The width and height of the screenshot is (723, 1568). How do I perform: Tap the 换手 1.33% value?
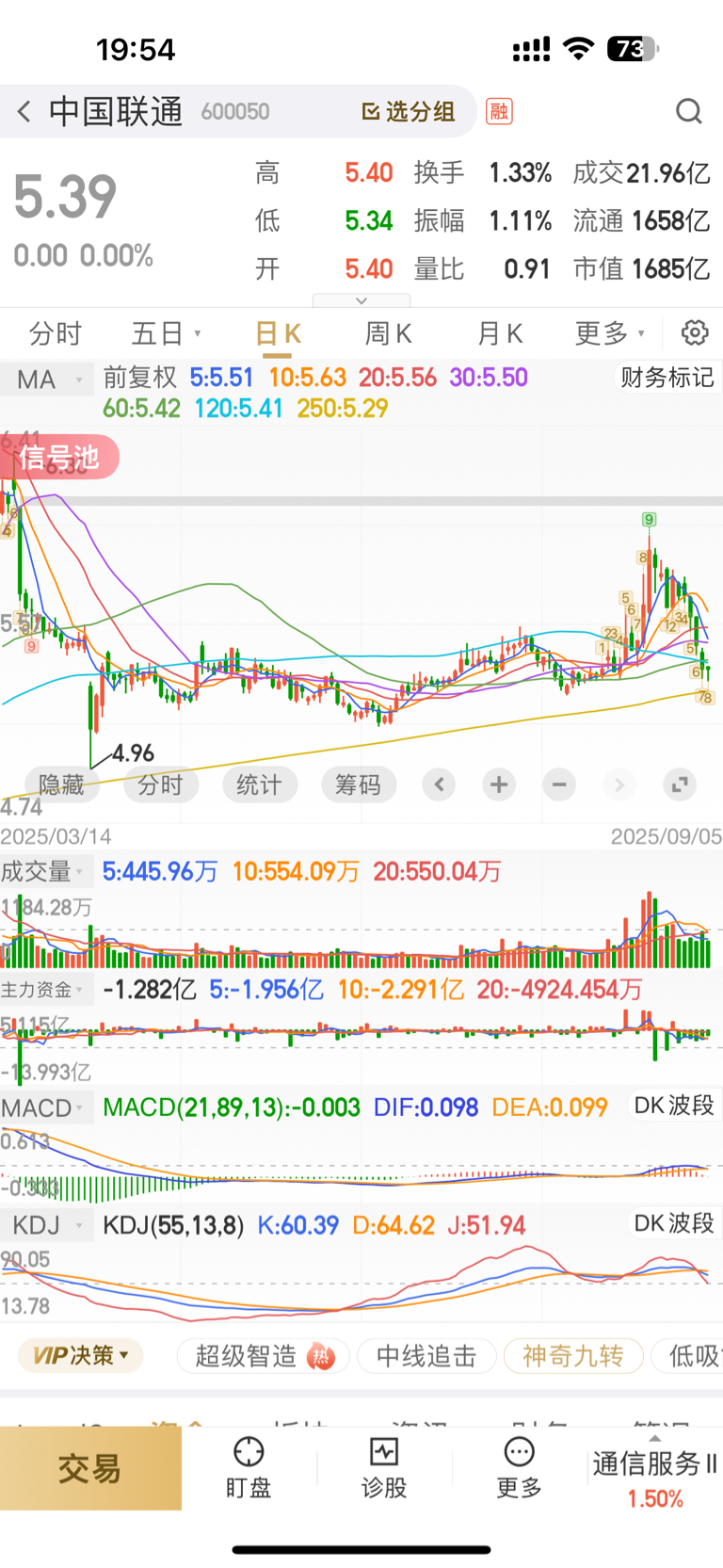pos(483,173)
